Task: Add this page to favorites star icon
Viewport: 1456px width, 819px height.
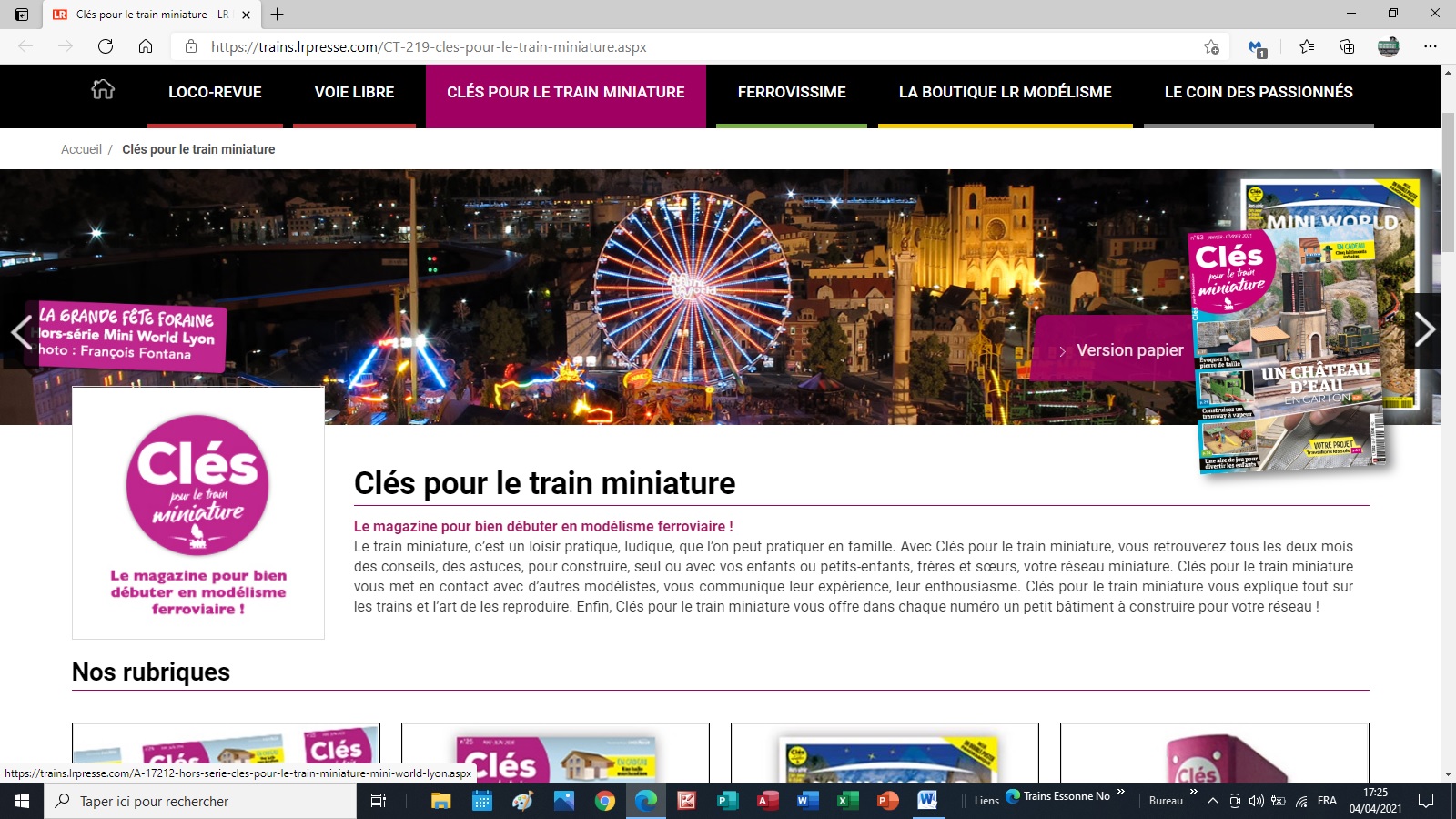Action: (1211, 46)
